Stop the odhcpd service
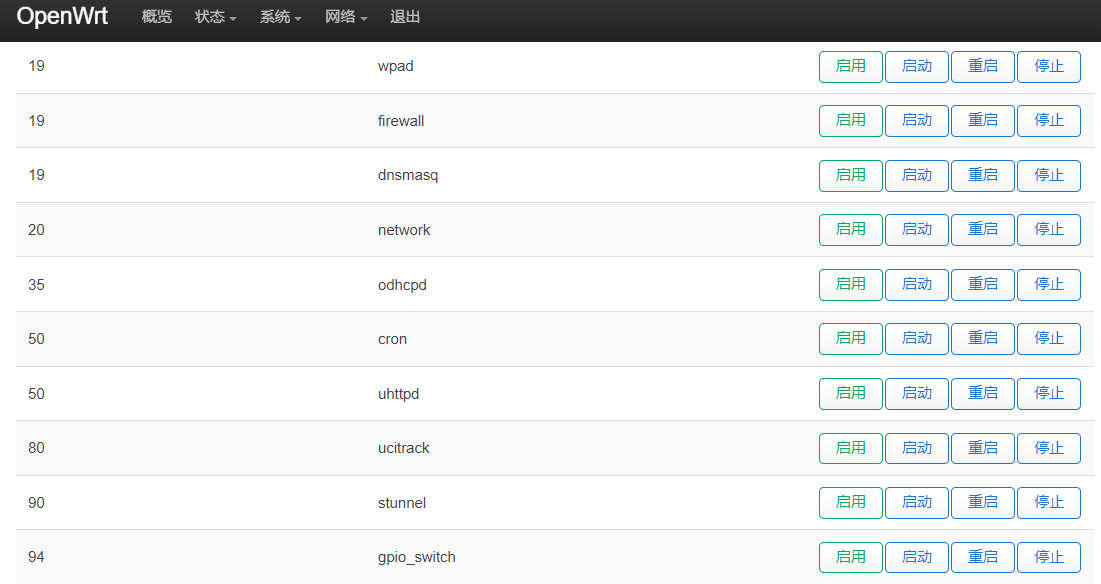The width and height of the screenshot is (1101, 584). click(1048, 284)
